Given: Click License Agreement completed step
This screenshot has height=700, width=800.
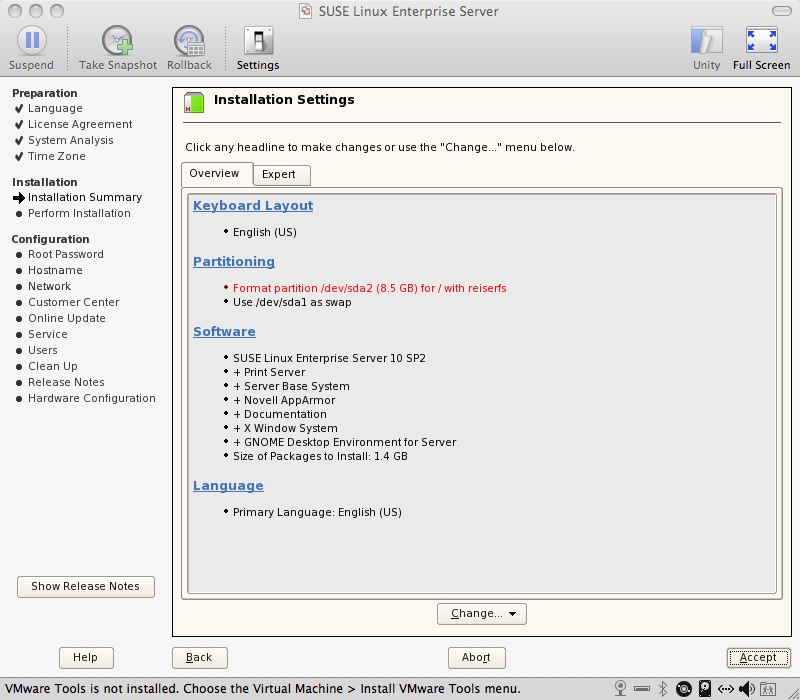Looking at the screenshot, I should [x=80, y=124].
